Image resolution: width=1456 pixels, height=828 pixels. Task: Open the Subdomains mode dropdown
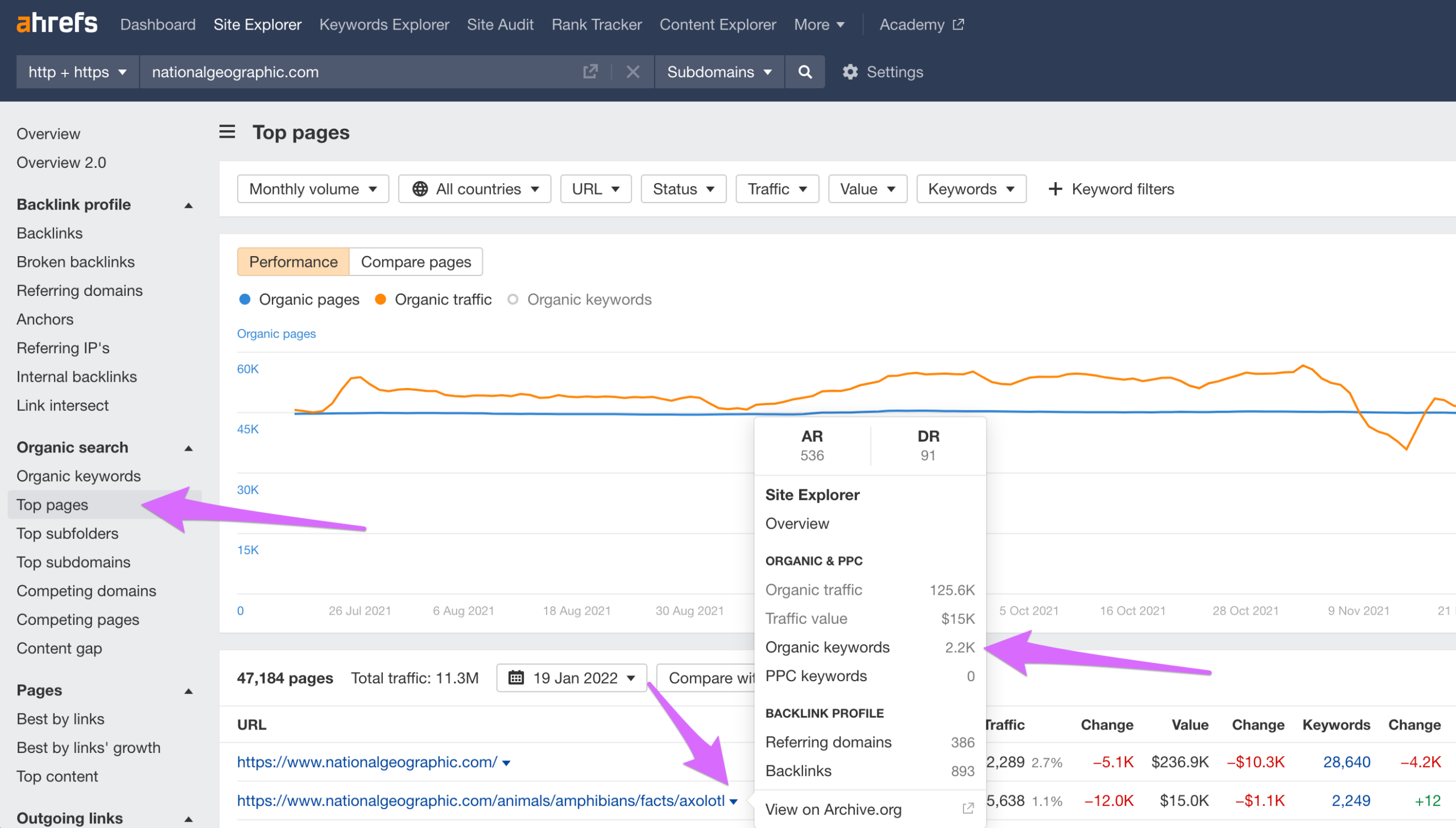pyautogui.click(x=719, y=72)
